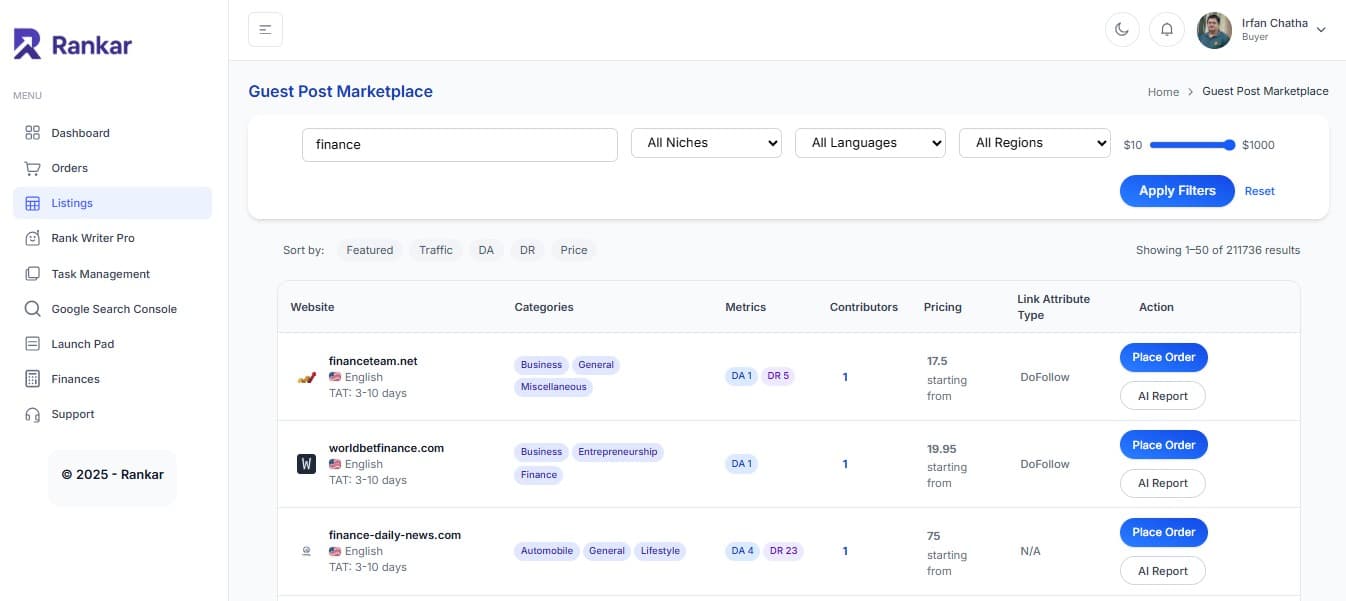Open the All Niches dropdown
Viewport: 1346px width, 601px height.
click(x=706, y=142)
